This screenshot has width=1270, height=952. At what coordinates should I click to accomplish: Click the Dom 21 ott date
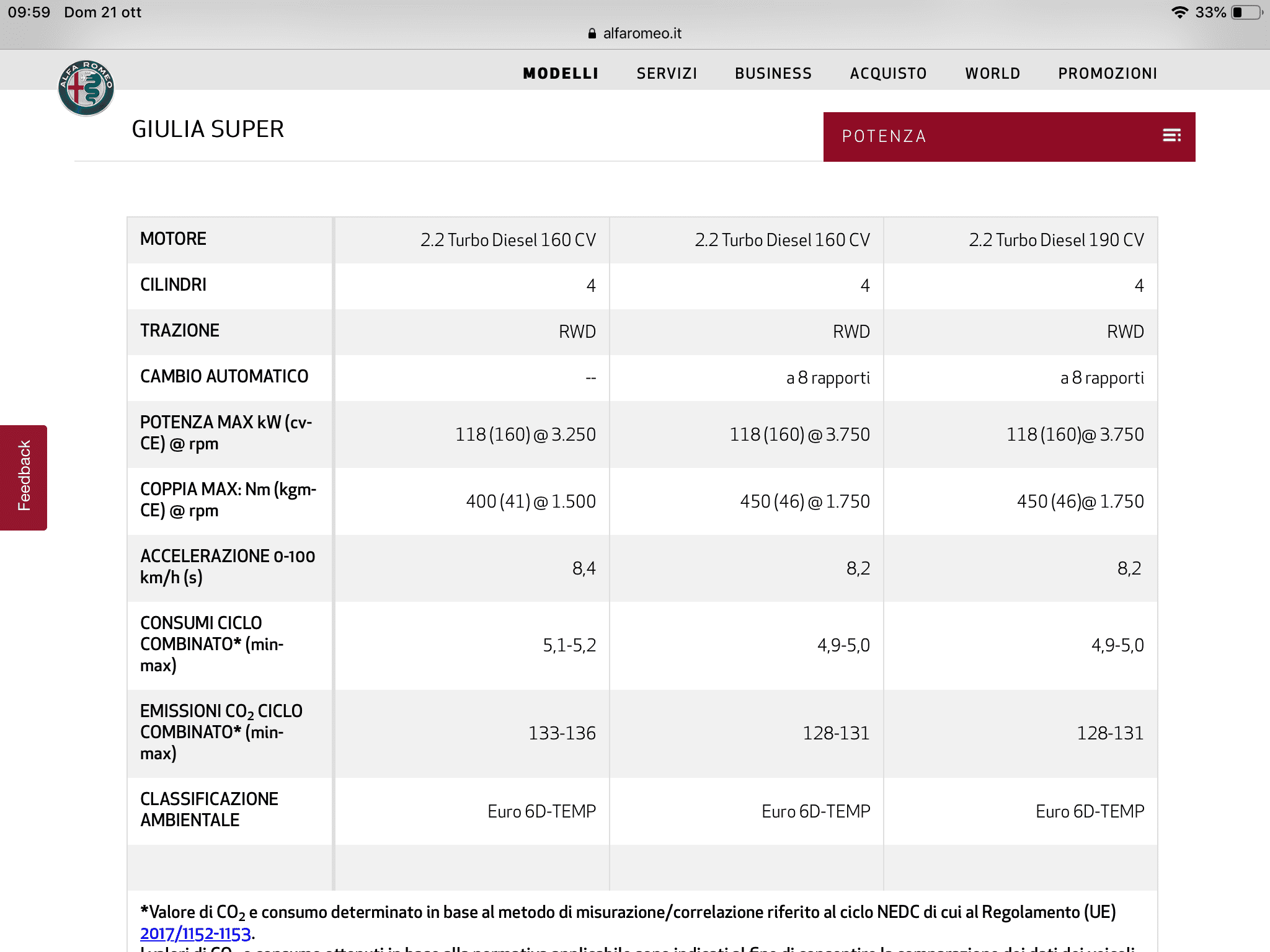point(103,12)
